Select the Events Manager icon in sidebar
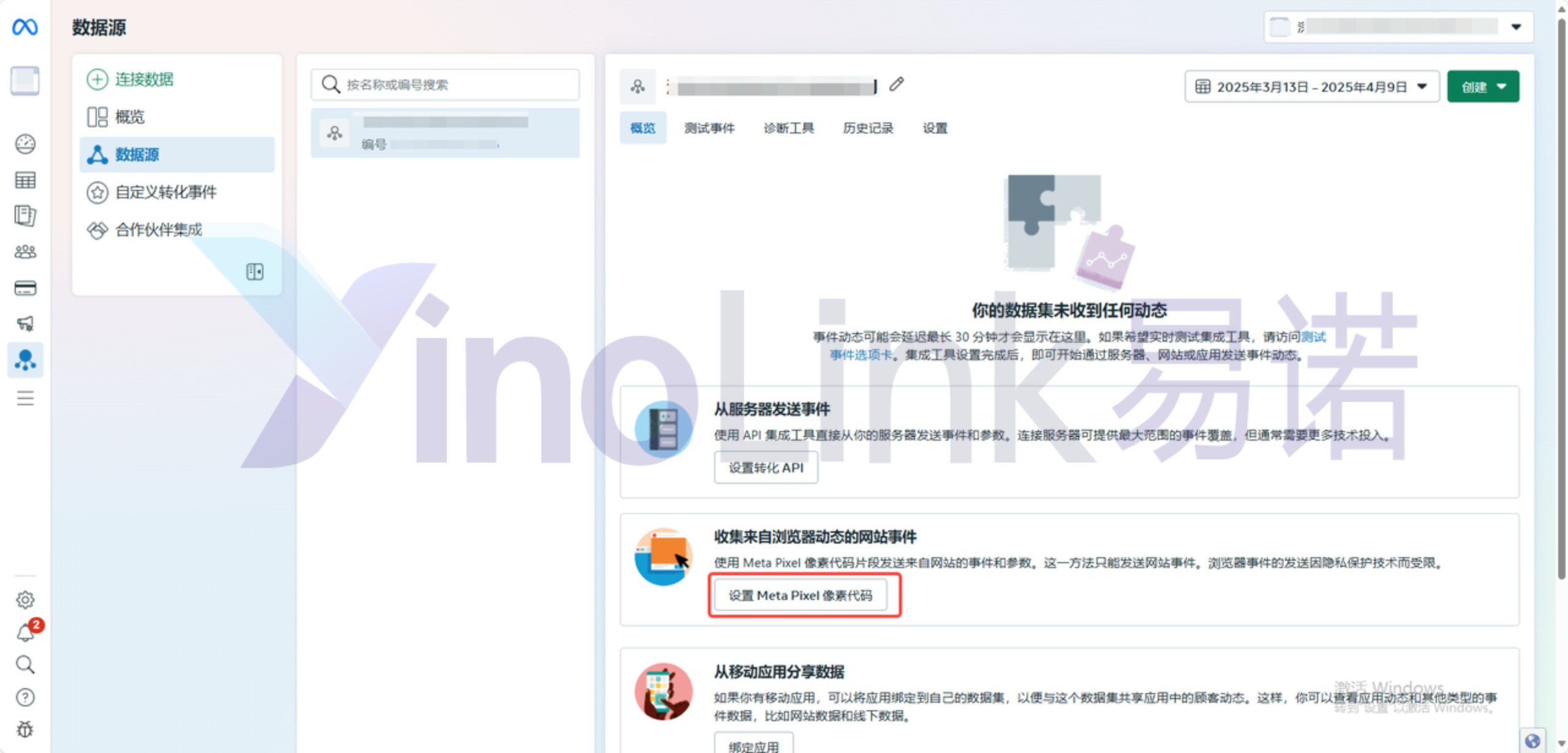Screen dimensions: 1568x753 tap(25, 360)
